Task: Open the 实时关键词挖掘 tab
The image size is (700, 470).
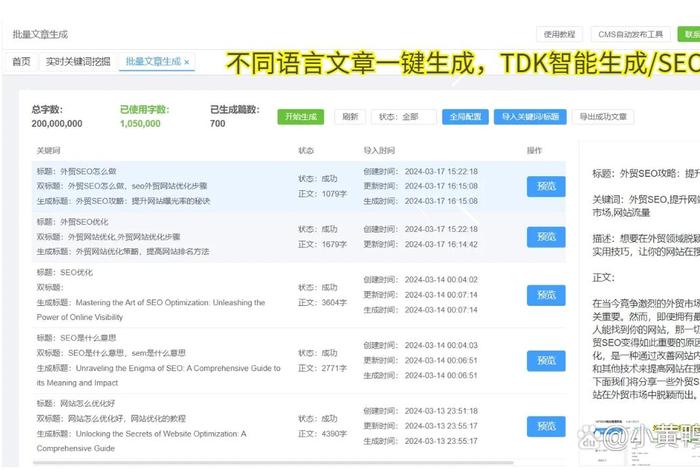Action: coord(78,62)
